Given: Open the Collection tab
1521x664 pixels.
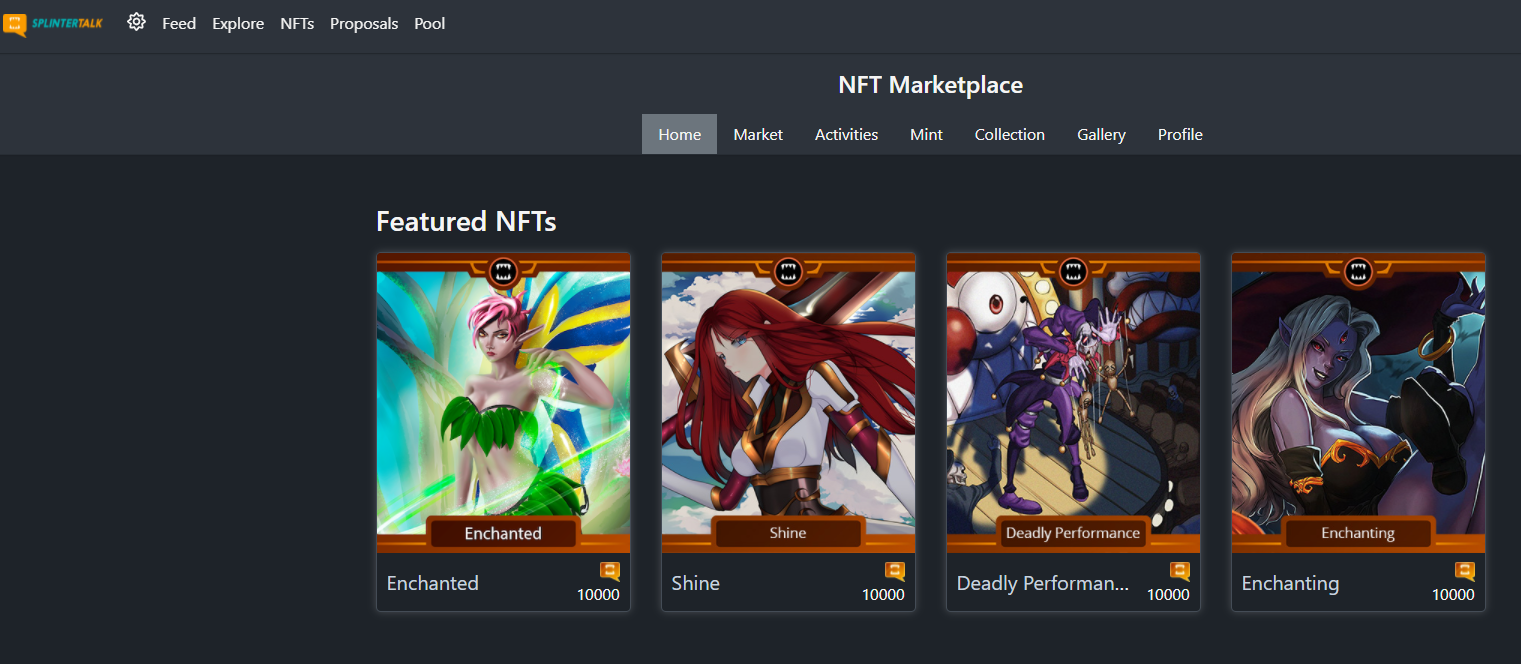Looking at the screenshot, I should 1010,134.
